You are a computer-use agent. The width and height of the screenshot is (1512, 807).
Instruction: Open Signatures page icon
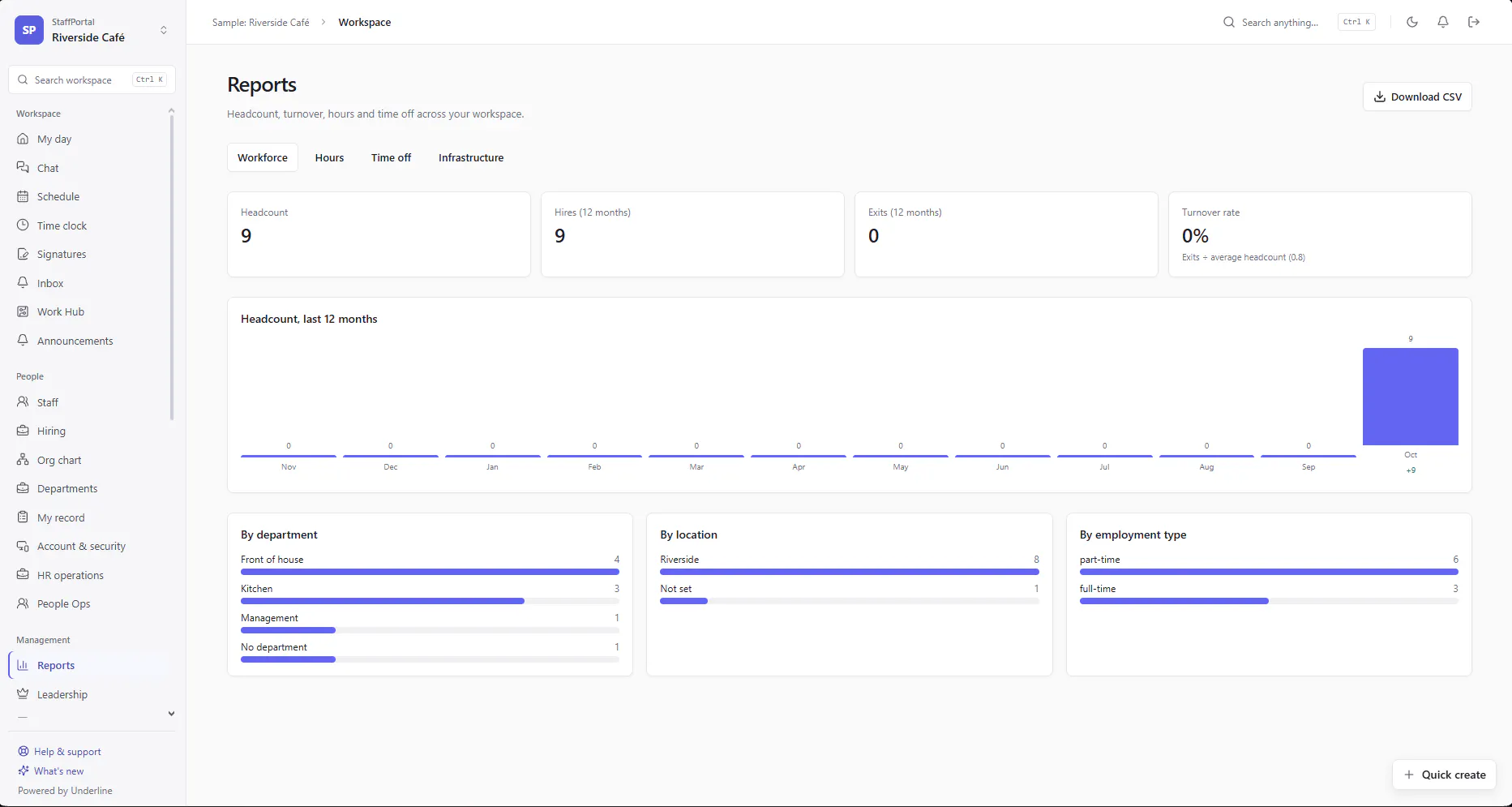tap(23, 254)
